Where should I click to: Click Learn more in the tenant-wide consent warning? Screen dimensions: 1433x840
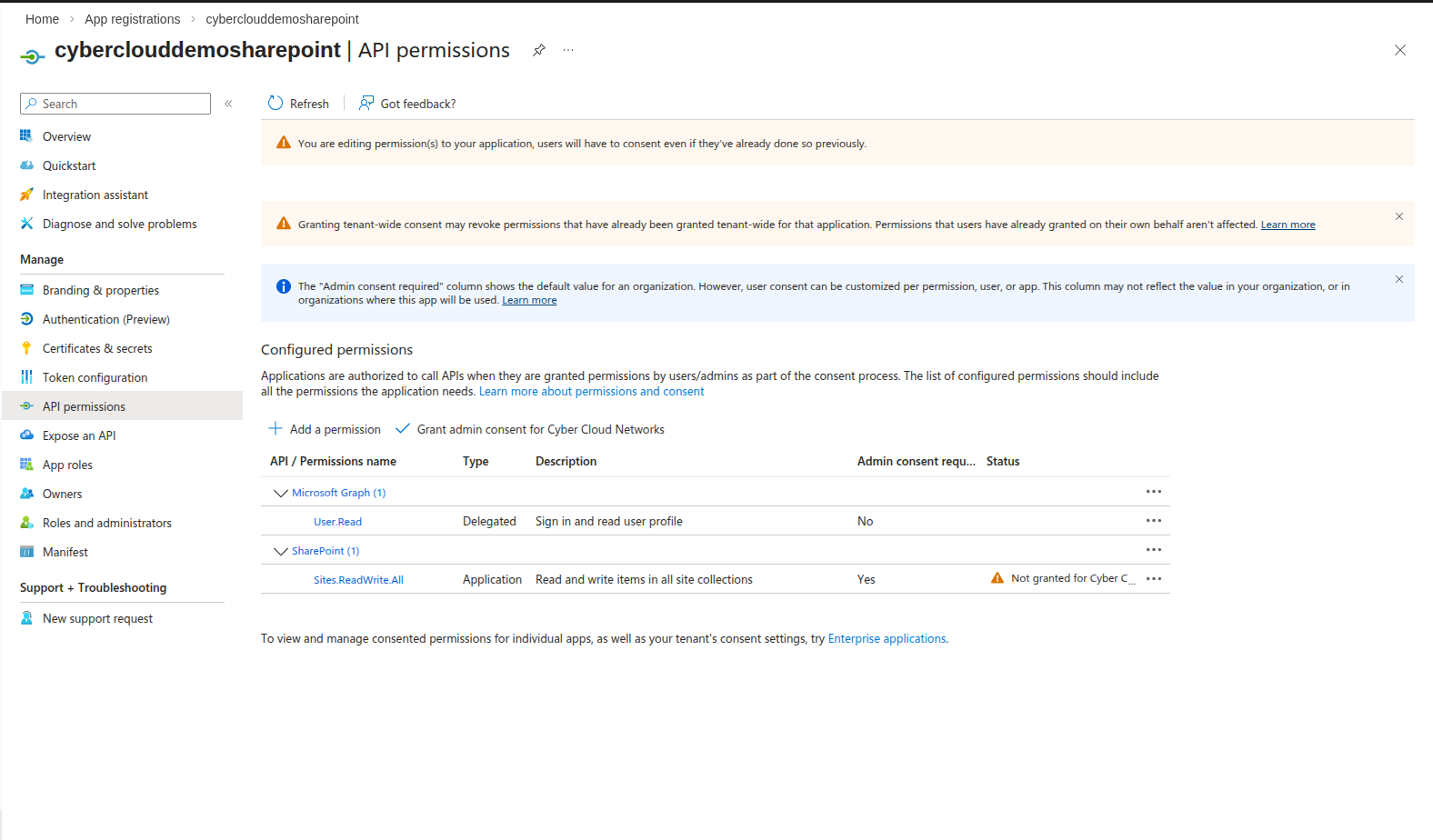tap(1288, 225)
